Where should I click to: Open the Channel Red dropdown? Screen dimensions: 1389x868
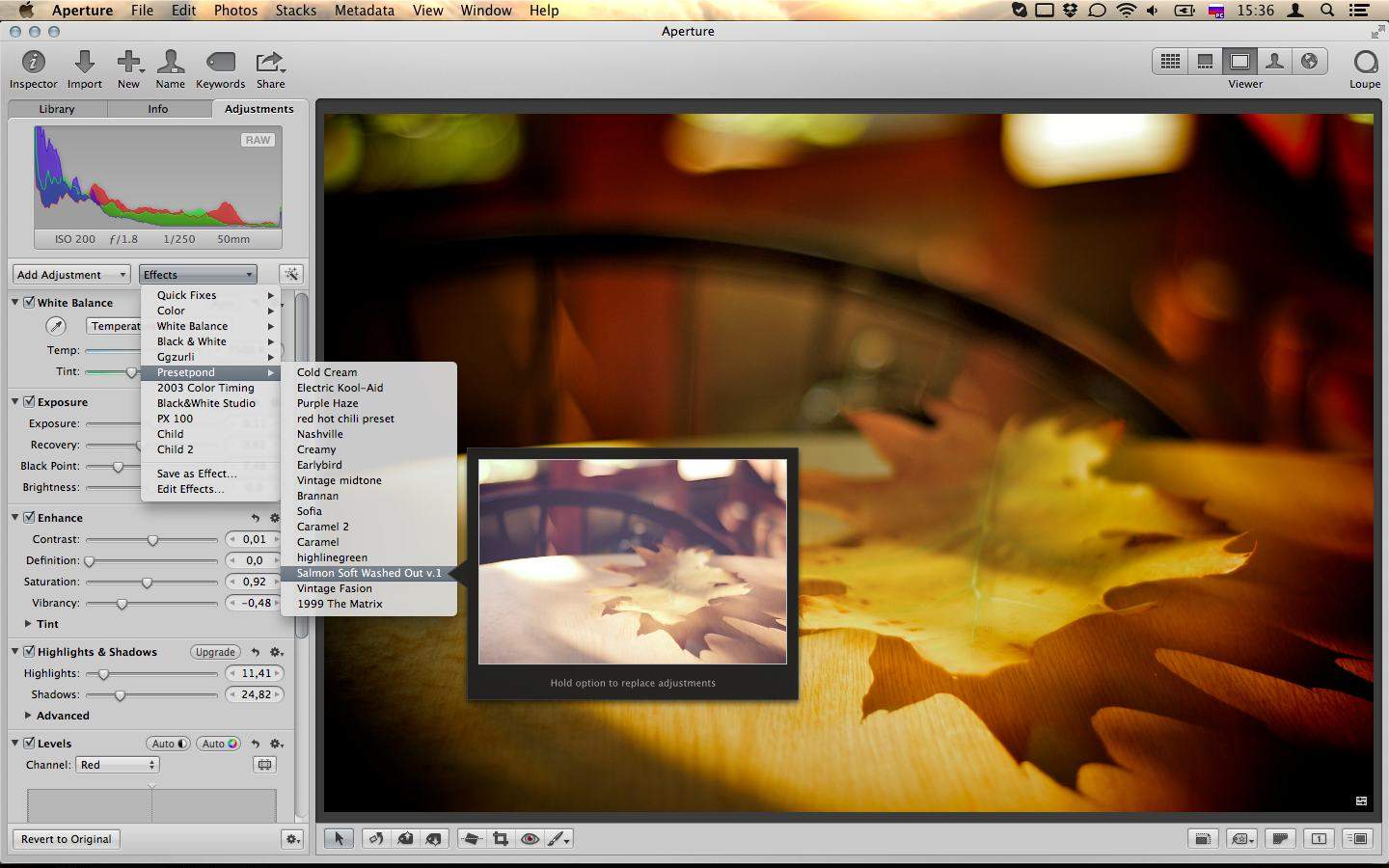[x=118, y=765]
